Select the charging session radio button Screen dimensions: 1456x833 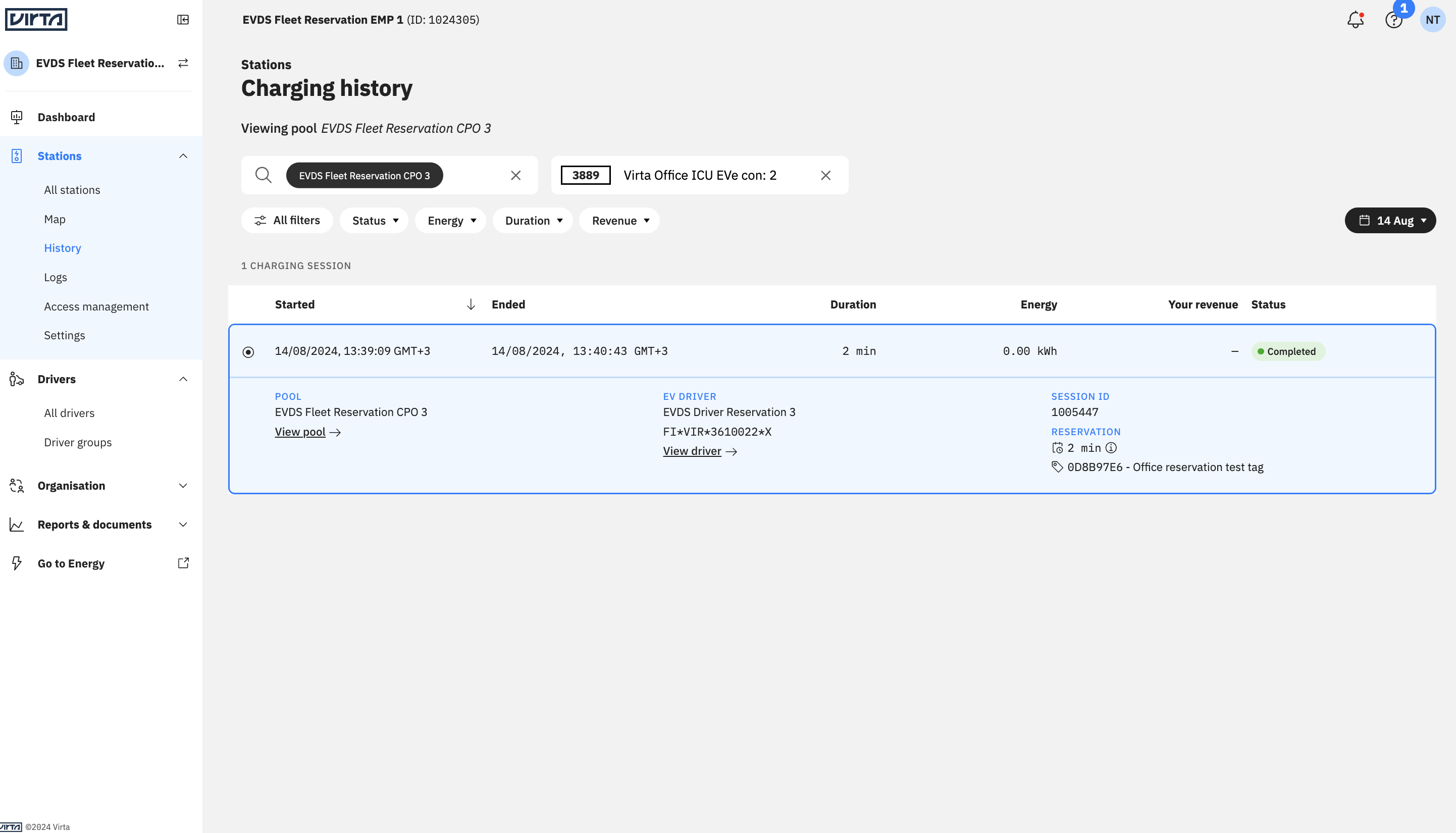tap(248, 352)
